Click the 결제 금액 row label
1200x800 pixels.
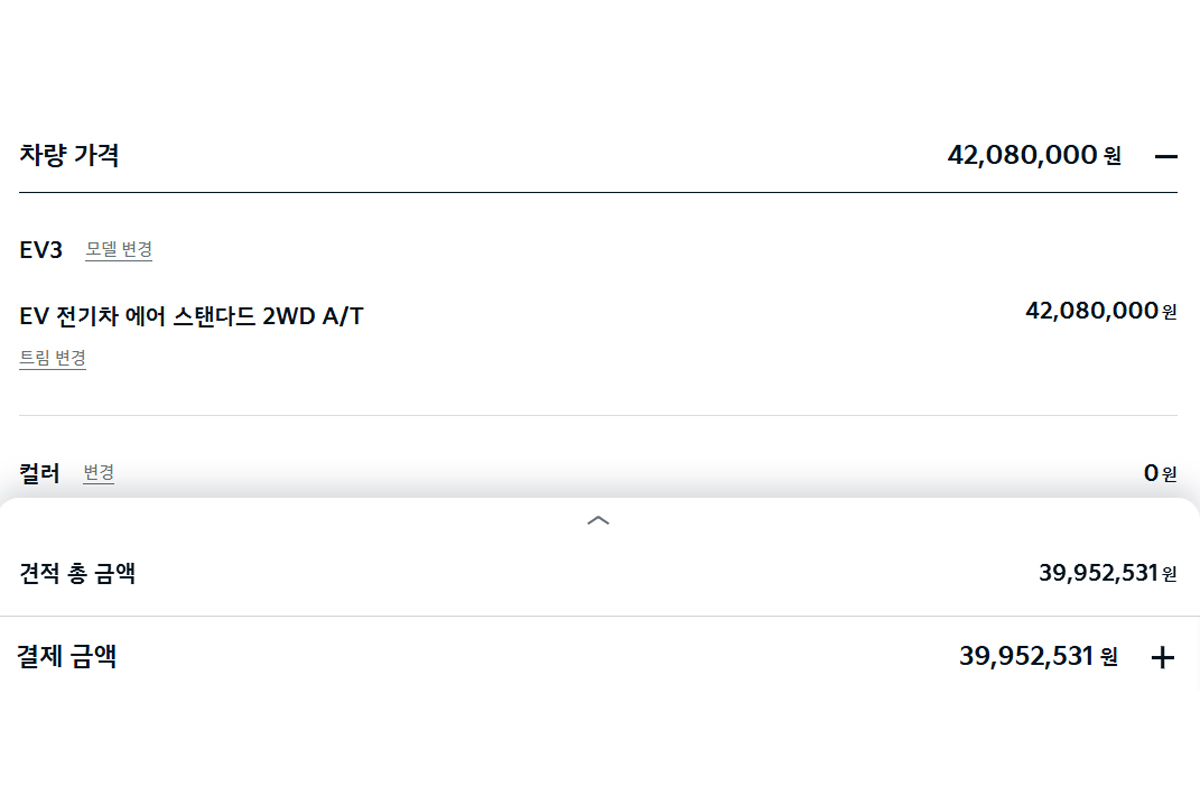point(67,656)
